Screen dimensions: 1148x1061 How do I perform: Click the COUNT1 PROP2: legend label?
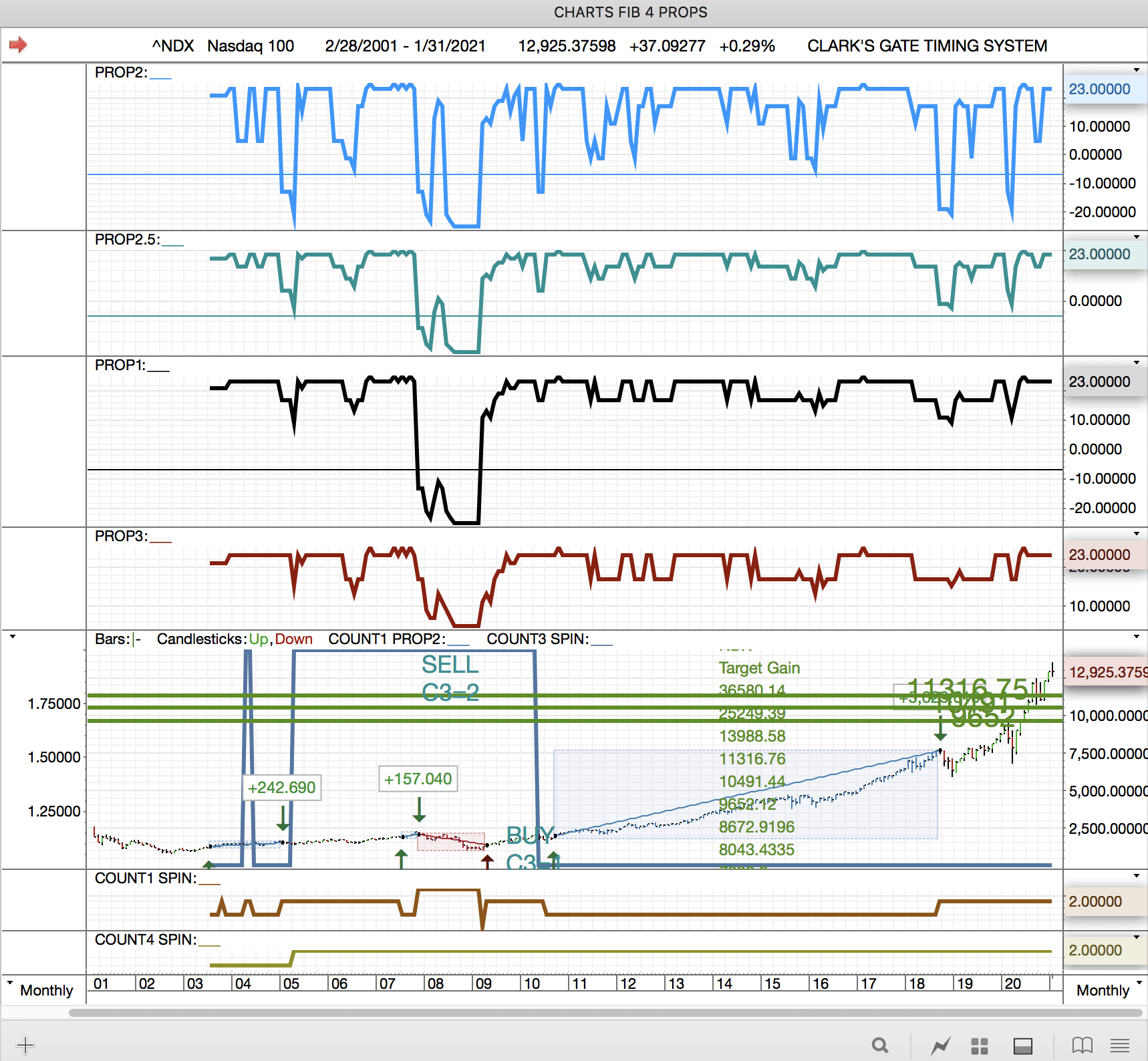(x=387, y=639)
